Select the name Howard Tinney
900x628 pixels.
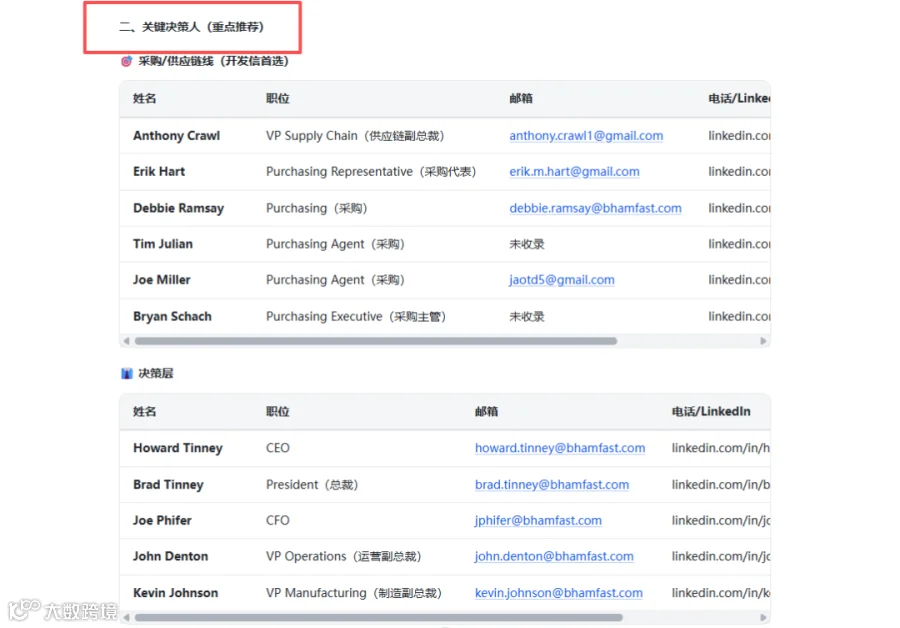[x=178, y=448]
